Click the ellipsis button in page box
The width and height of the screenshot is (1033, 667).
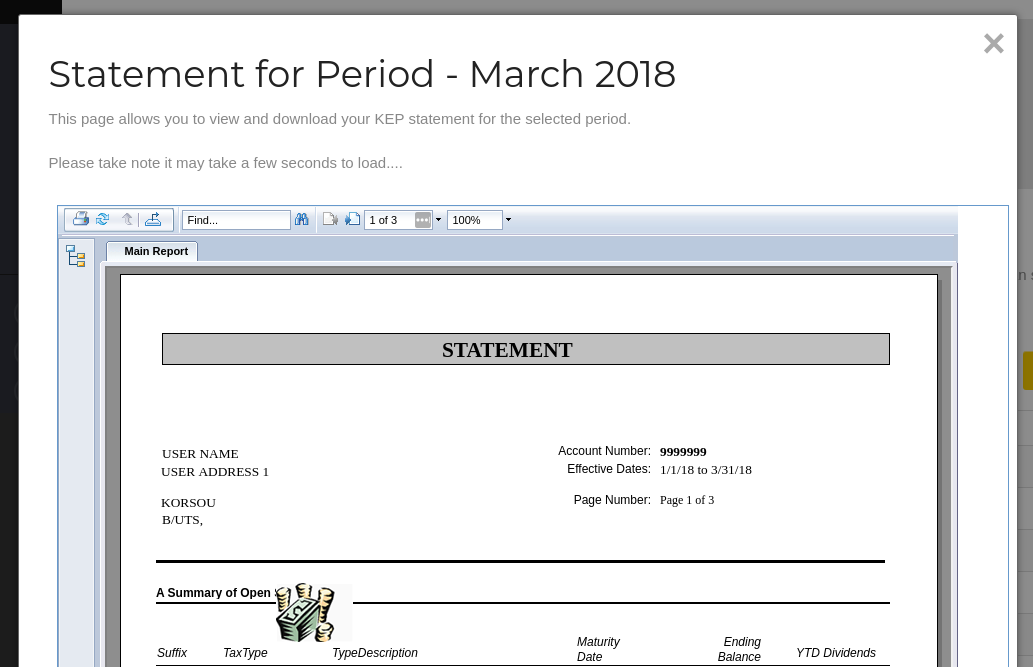(x=423, y=220)
